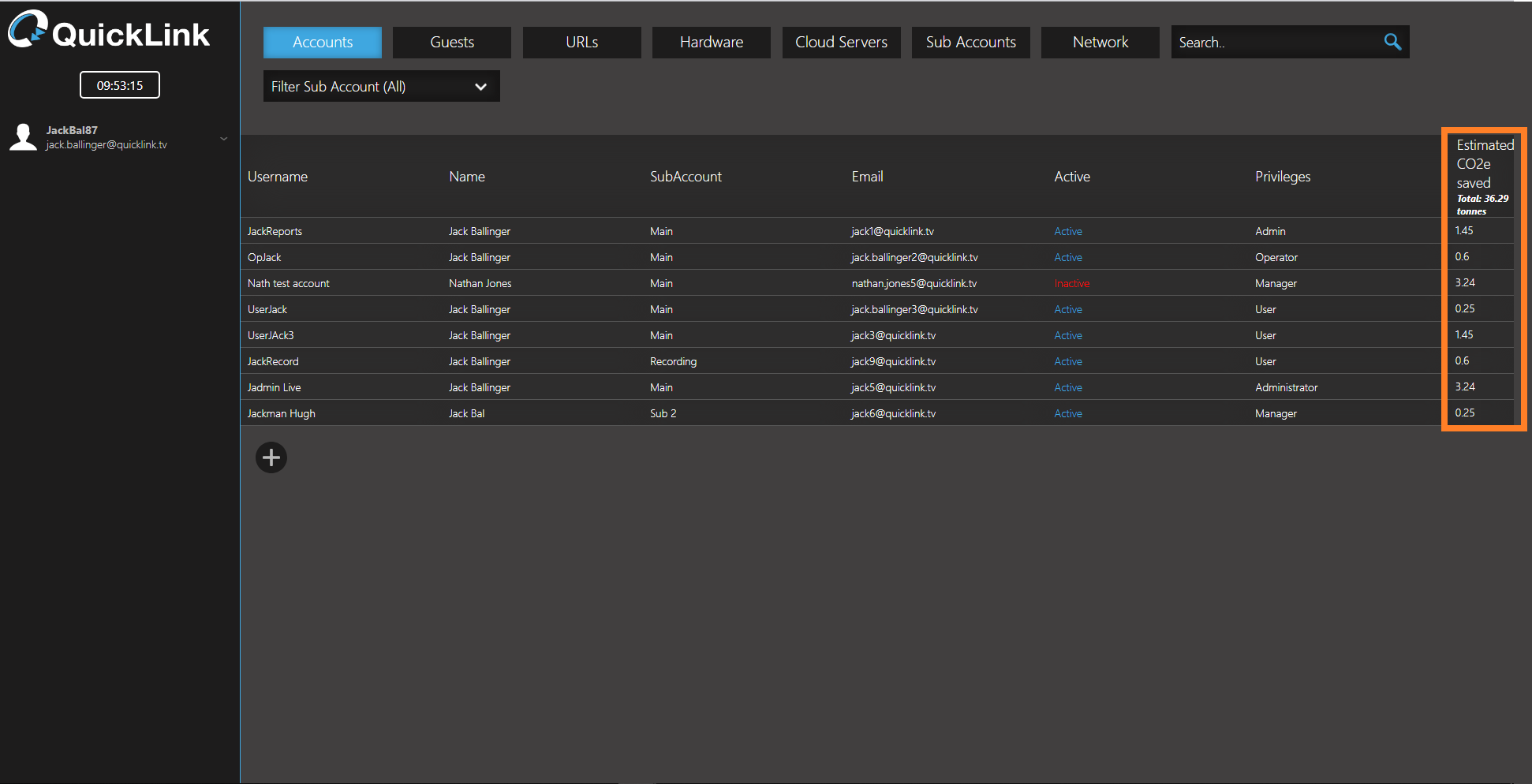This screenshot has width=1532, height=784.
Task: Click the QuickLink logo
Action: [x=109, y=32]
